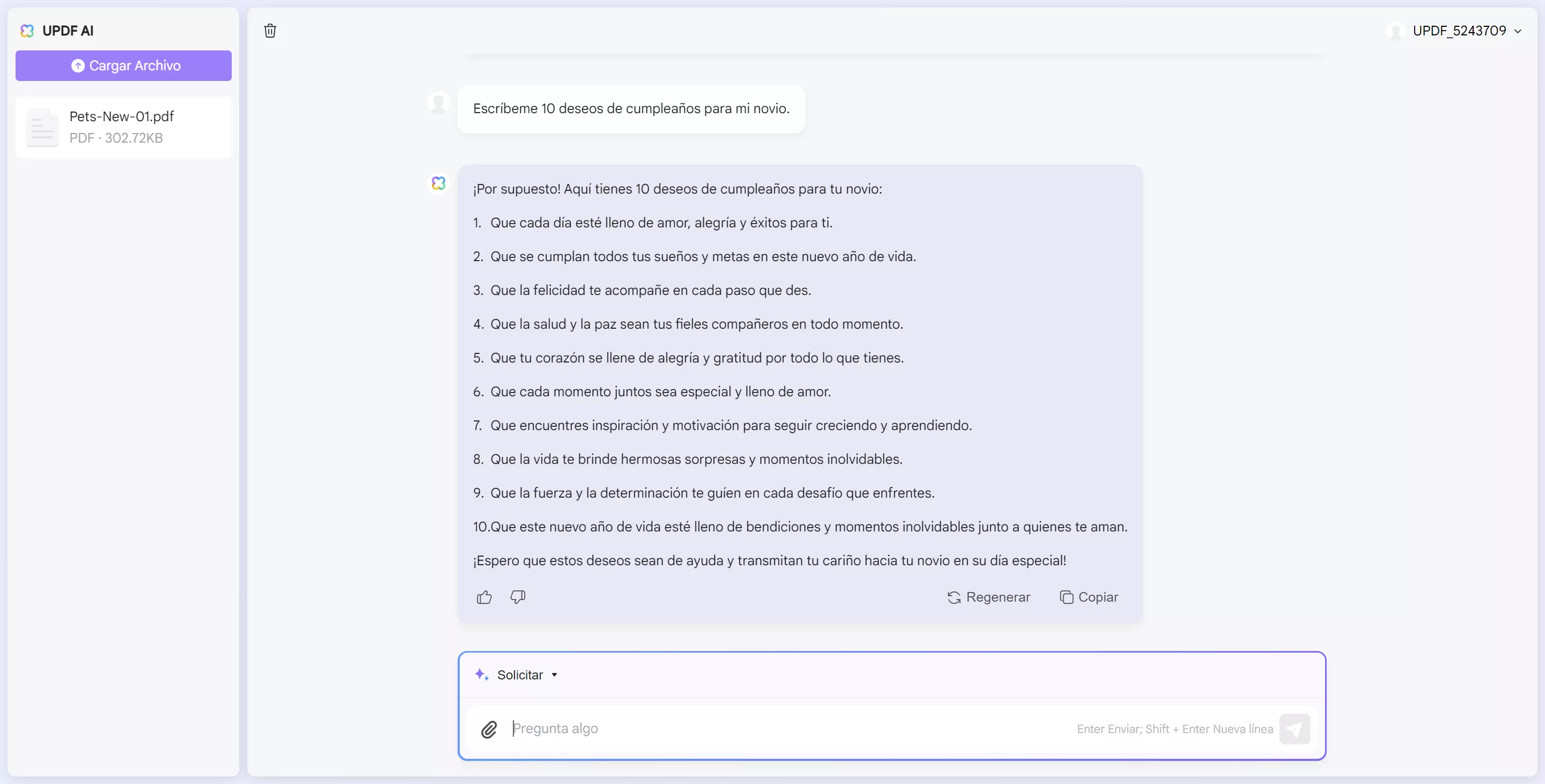Open the UPDF_5243709 account chevron
The image size is (1545, 784).
(1518, 31)
